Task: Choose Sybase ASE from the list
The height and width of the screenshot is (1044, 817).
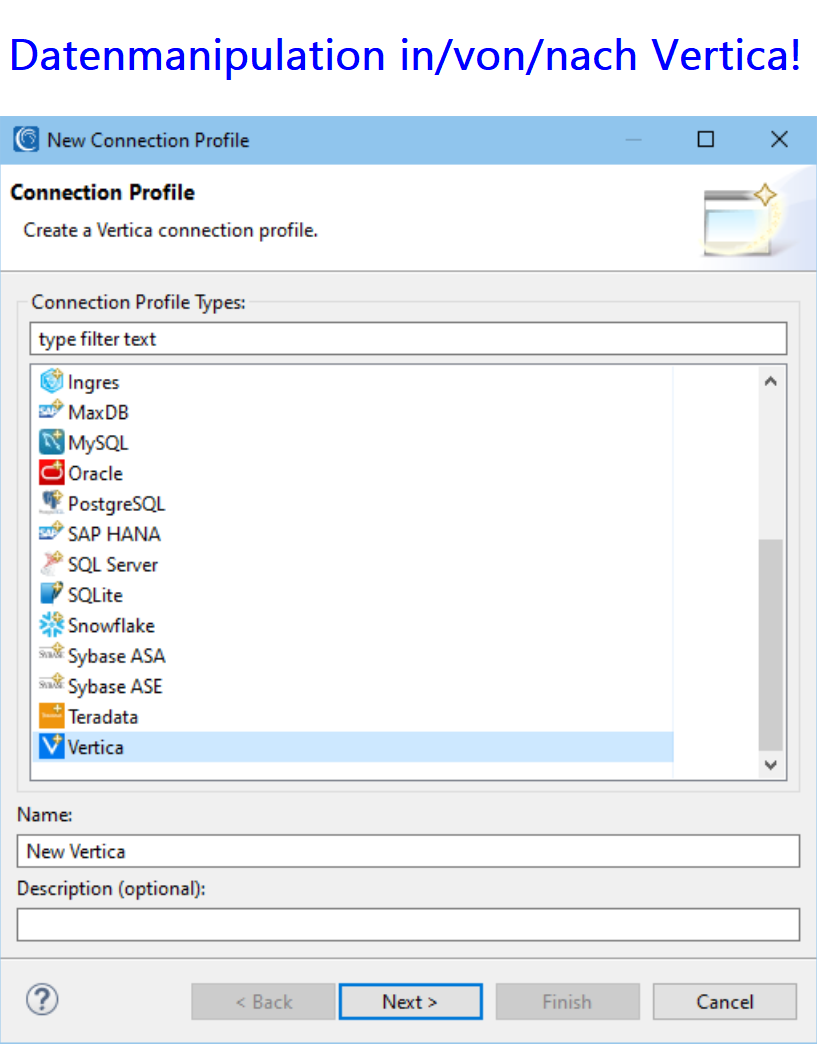Action: (x=115, y=686)
